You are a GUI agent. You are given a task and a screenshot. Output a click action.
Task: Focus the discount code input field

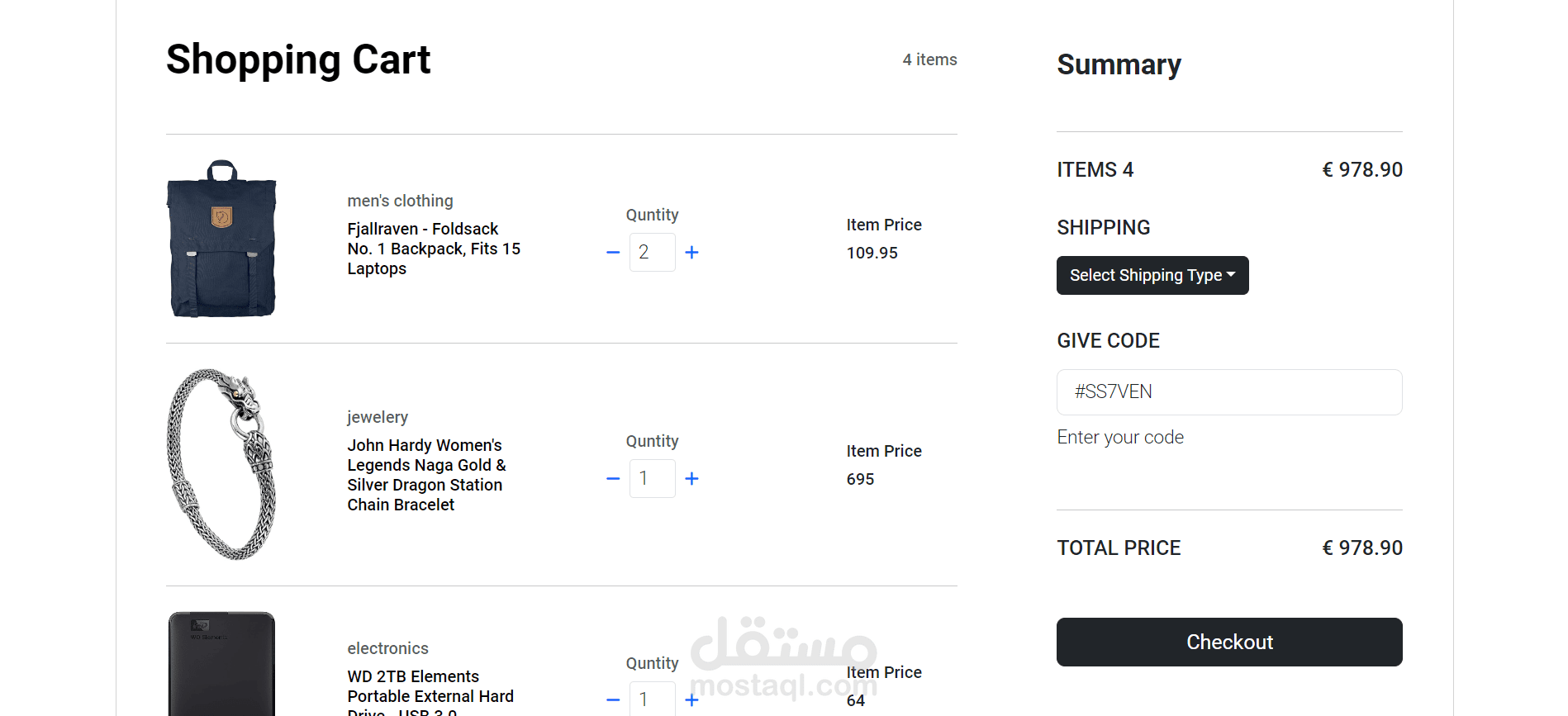pos(1229,392)
